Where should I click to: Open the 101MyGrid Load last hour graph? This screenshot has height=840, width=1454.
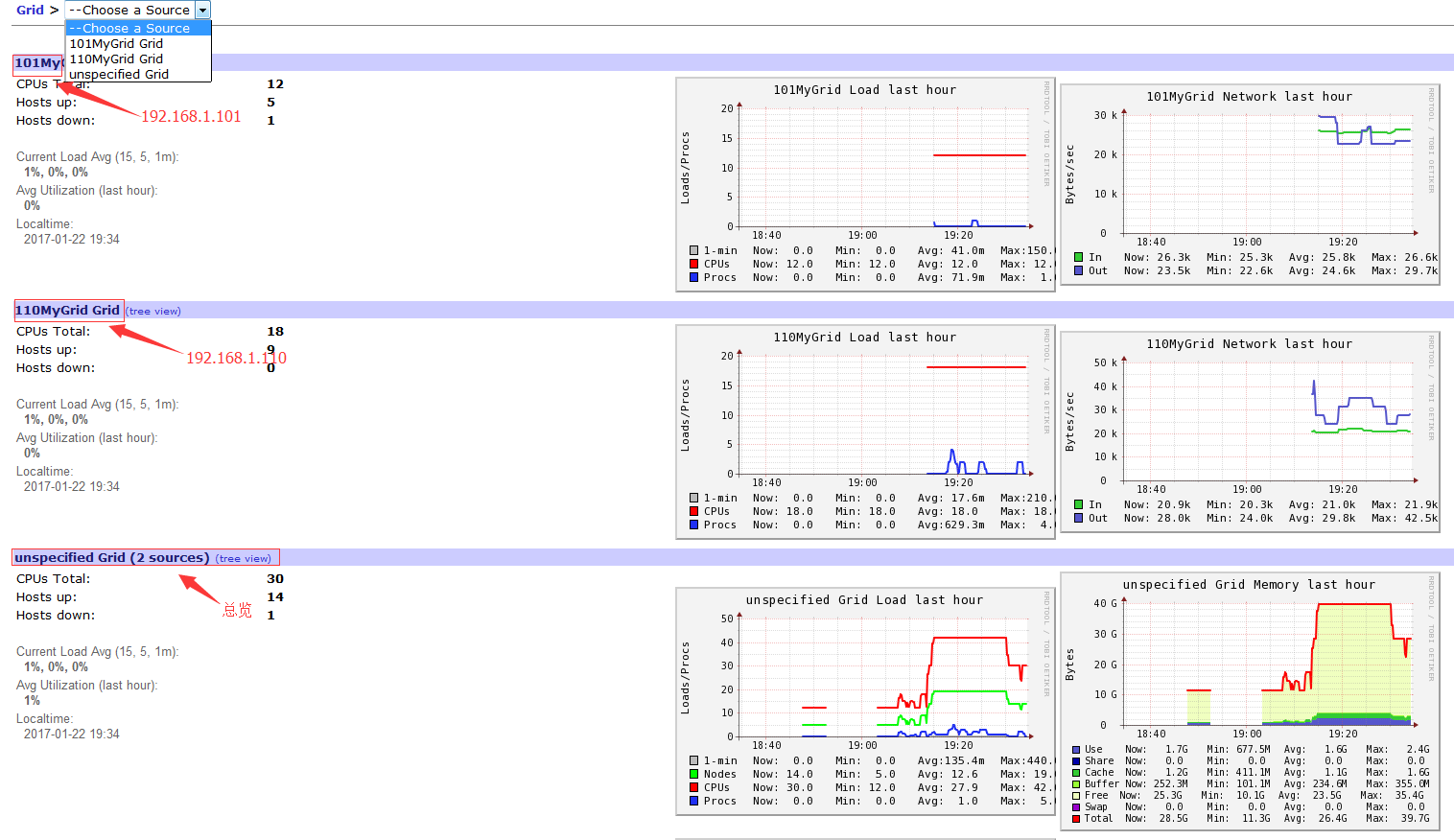865,184
